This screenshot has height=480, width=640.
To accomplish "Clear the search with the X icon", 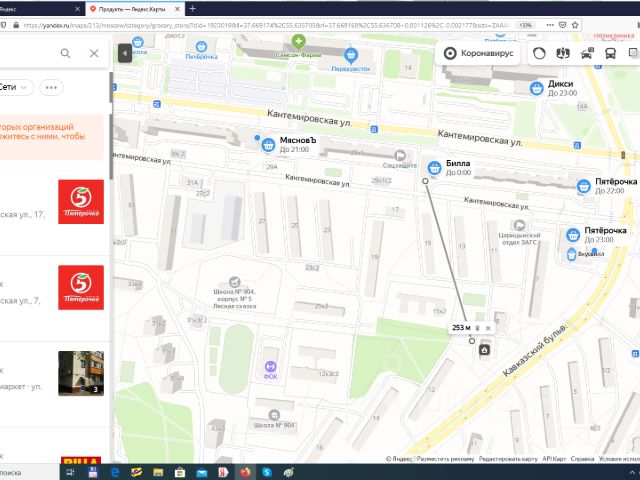I will 94,53.
